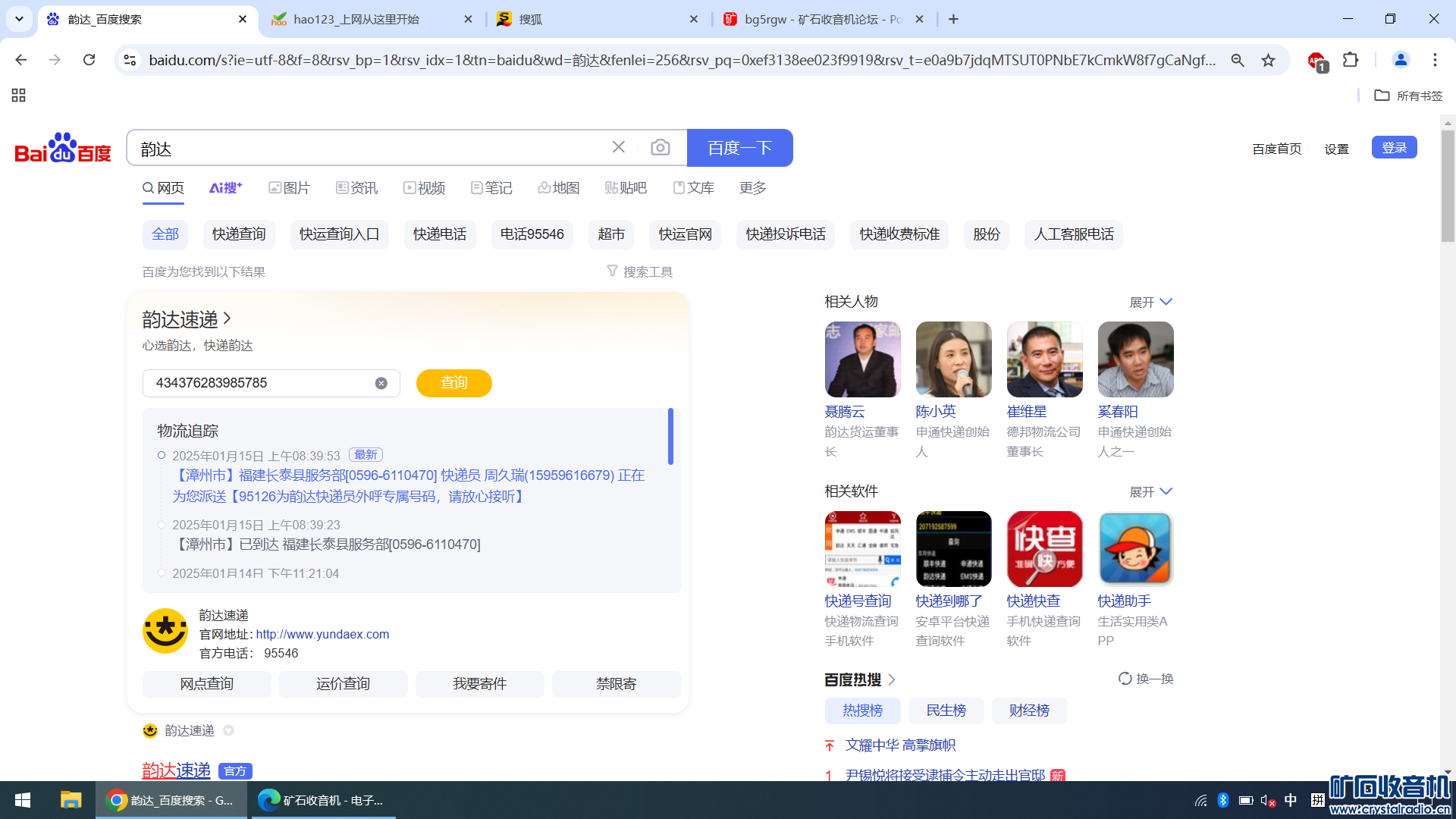Bookmark this page with star icon
Image resolution: width=1456 pixels, height=819 pixels.
tap(1268, 60)
